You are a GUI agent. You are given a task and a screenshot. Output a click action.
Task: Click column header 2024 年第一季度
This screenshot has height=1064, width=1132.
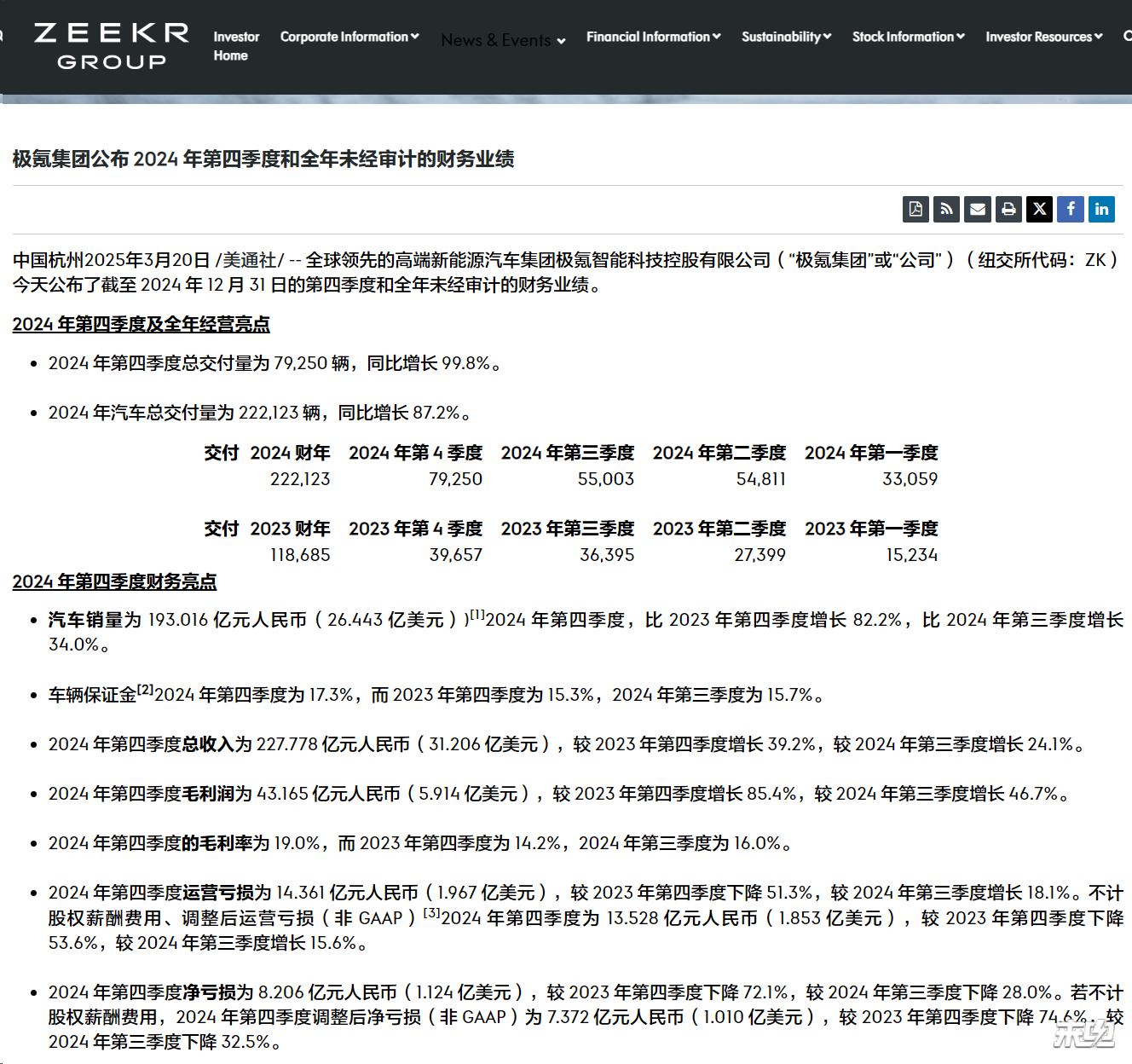871,453
